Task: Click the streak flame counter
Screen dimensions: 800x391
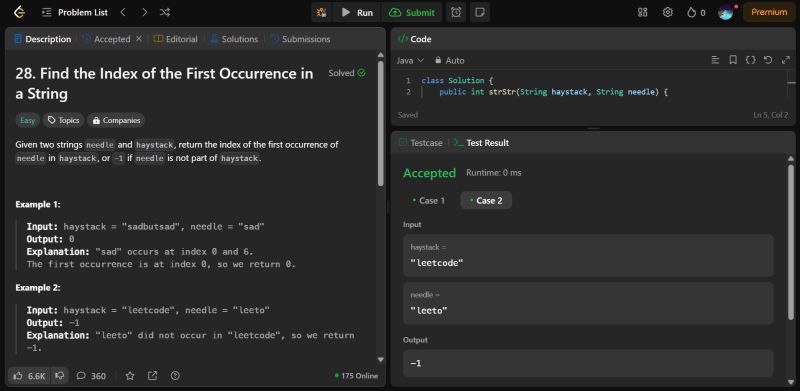Action: (x=696, y=12)
